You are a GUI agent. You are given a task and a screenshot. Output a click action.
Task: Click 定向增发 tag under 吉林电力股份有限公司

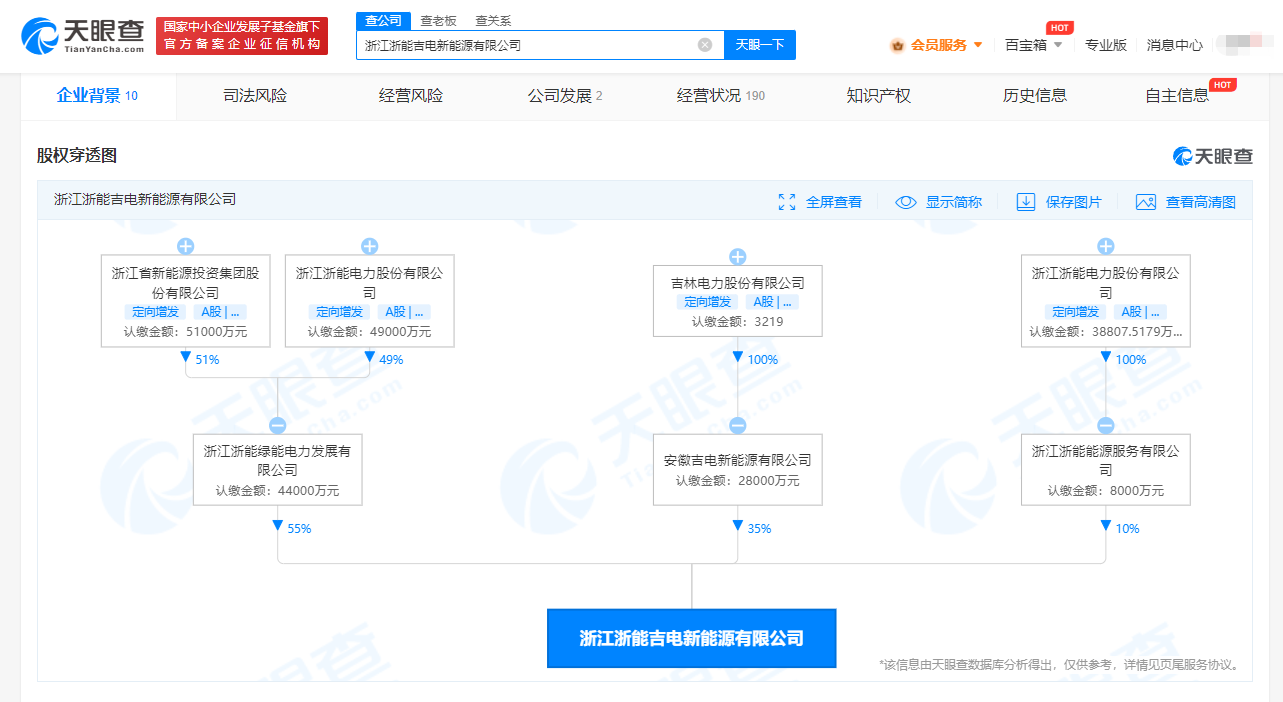tap(708, 302)
